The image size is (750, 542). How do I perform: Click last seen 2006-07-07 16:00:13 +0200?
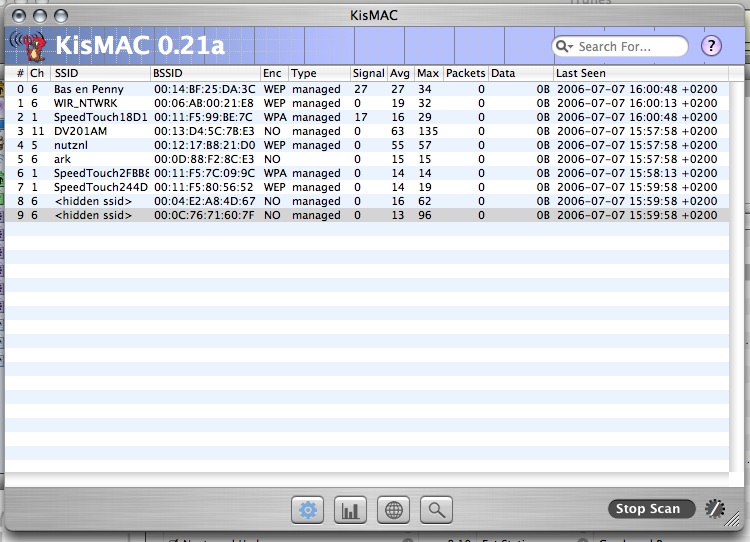(637, 103)
